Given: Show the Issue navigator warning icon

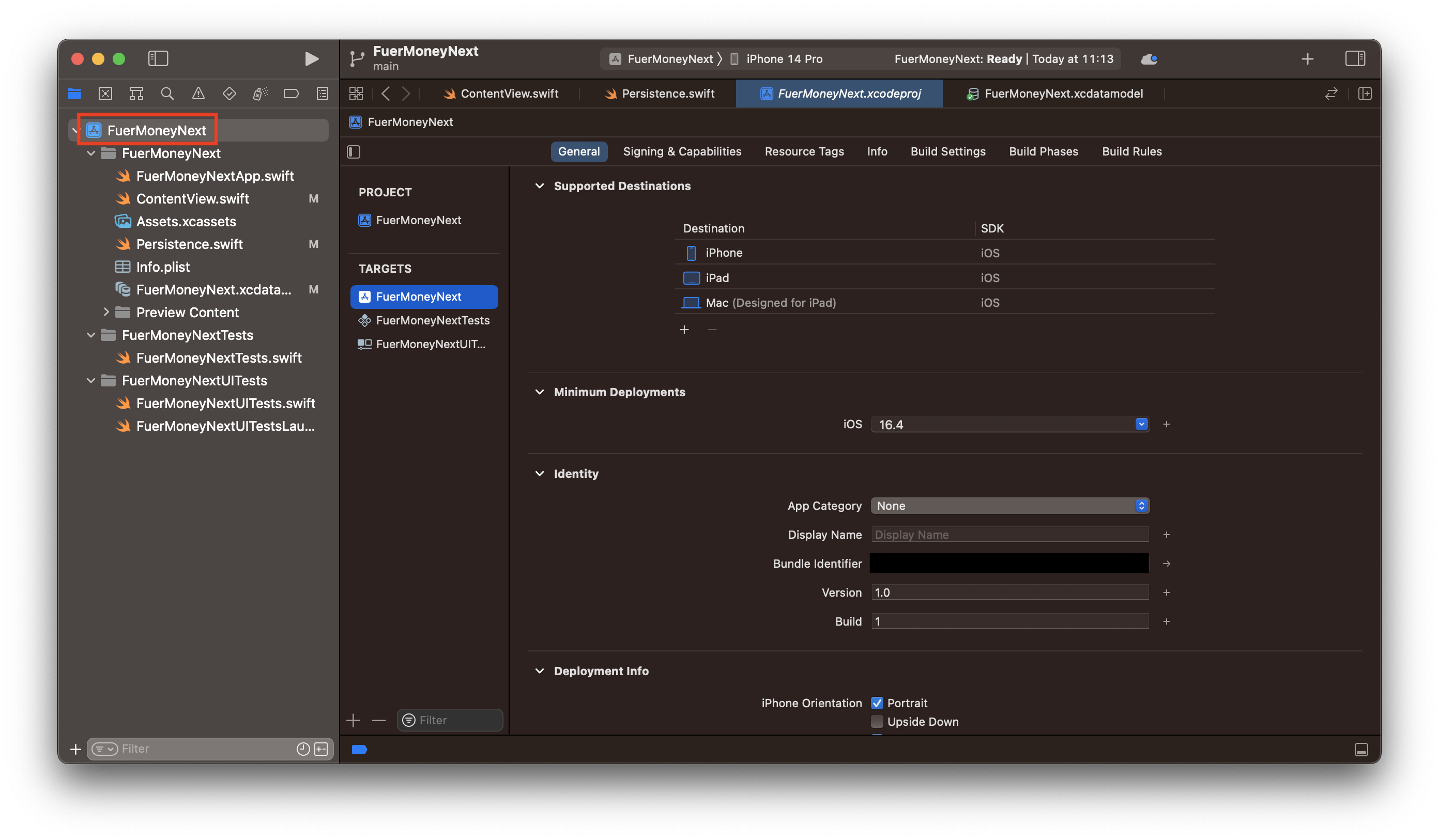Looking at the screenshot, I should (x=197, y=93).
